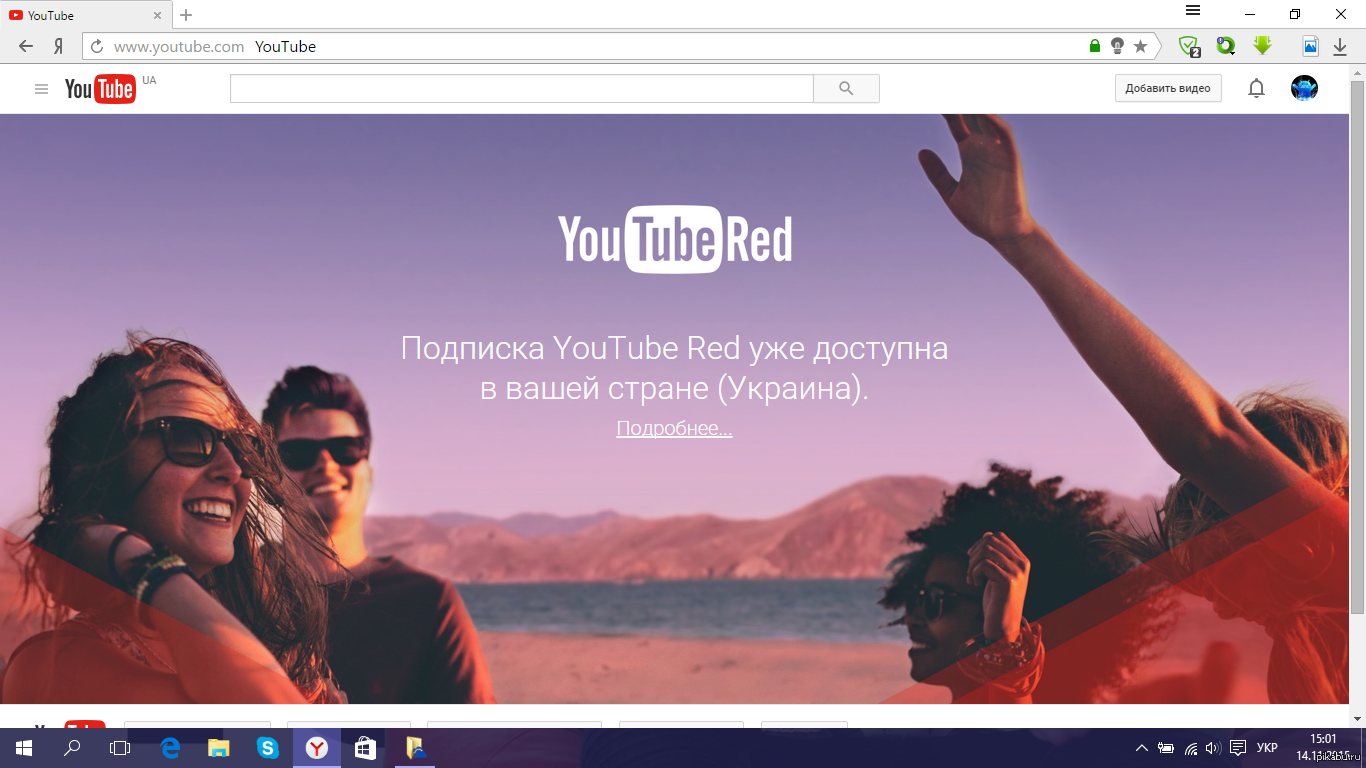This screenshot has height=768, width=1366.
Task: Open the green ring extension with alert badge
Action: pos(1226,46)
